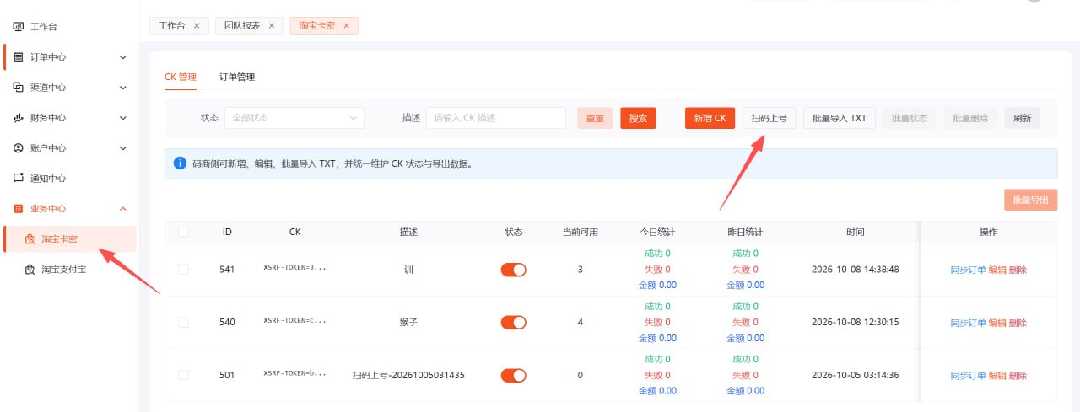Click the 订单中心 sidebar icon

point(19,57)
